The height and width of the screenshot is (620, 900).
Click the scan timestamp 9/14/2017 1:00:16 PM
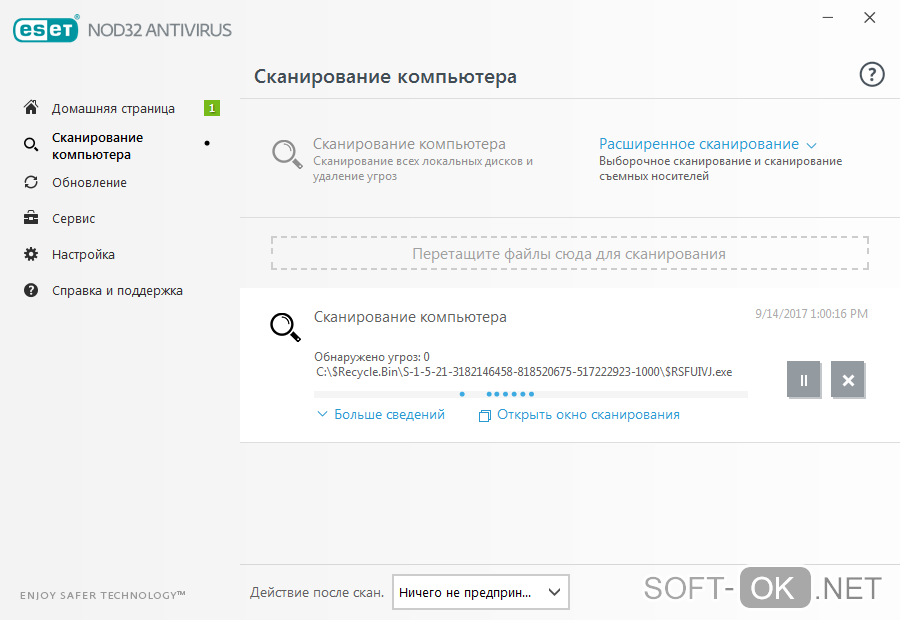[x=811, y=314]
